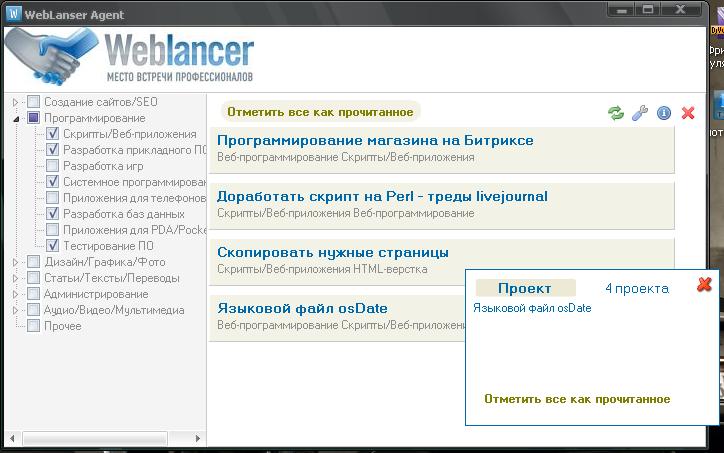Open Языковой файл osDate in the main list

302,308
